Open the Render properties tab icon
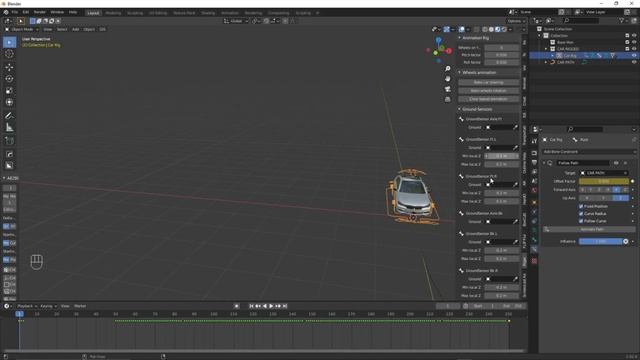640x360 pixels. 534,153
